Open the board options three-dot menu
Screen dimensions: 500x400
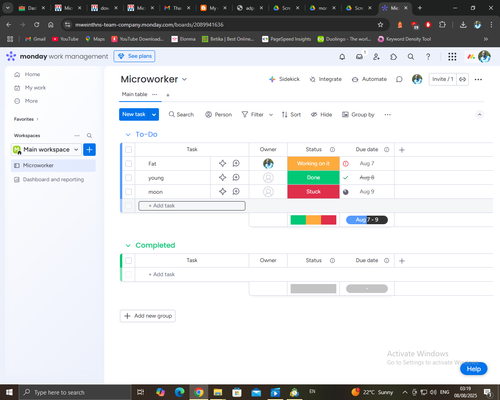(x=478, y=79)
